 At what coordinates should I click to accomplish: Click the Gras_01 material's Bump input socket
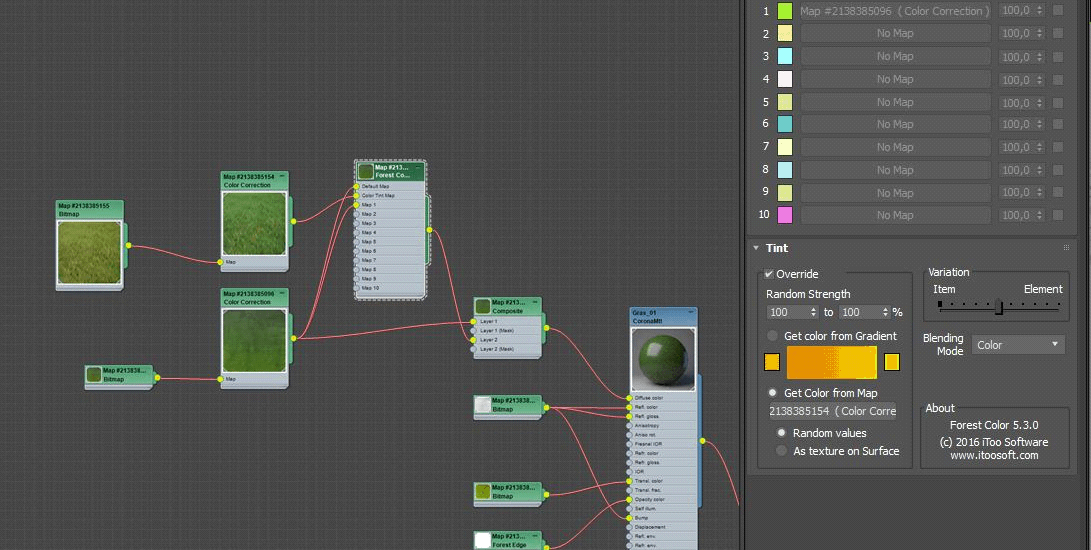point(629,518)
